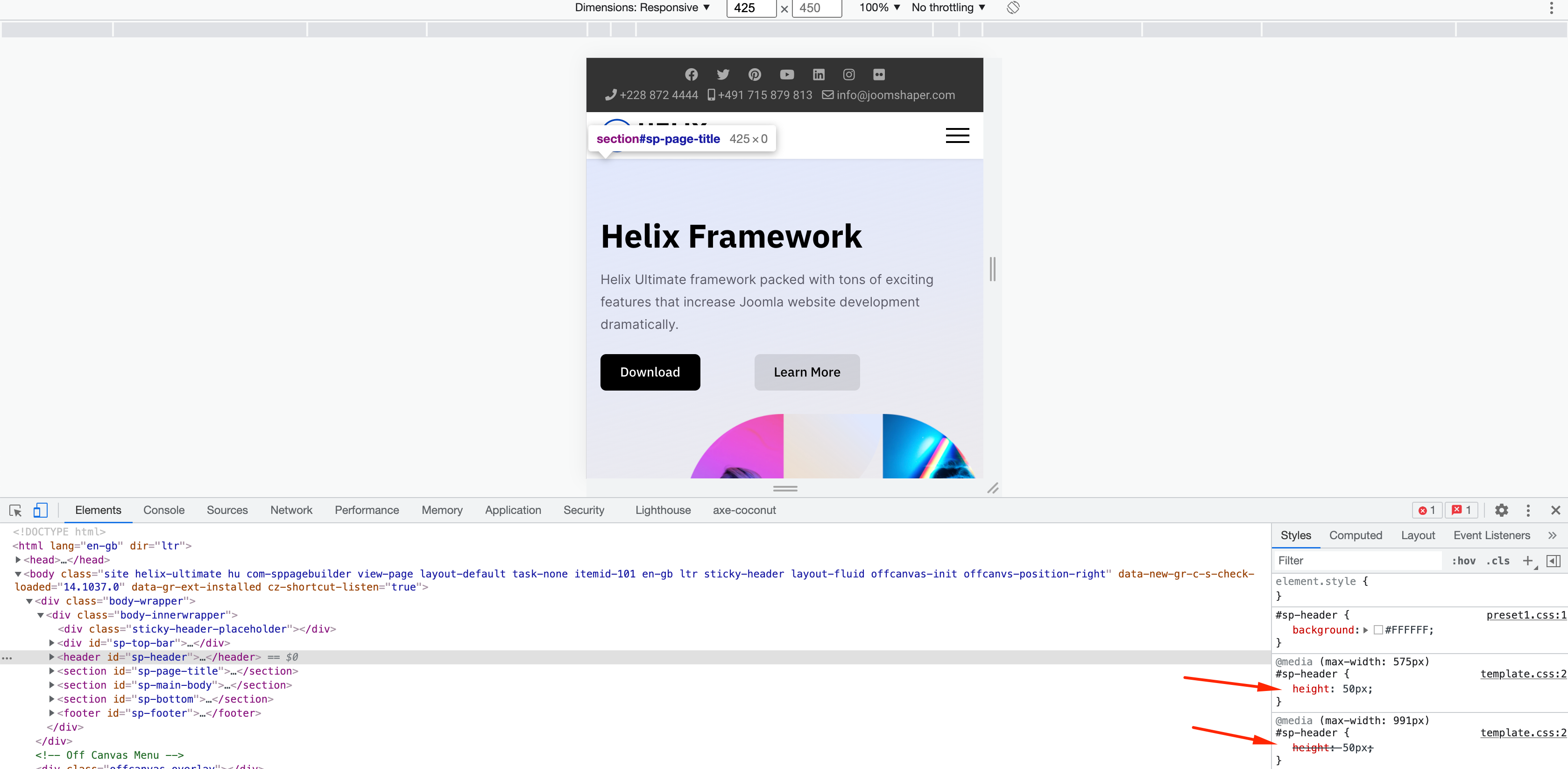Open the customize DevTools three-dot menu
1568x769 pixels.
click(x=1528, y=510)
